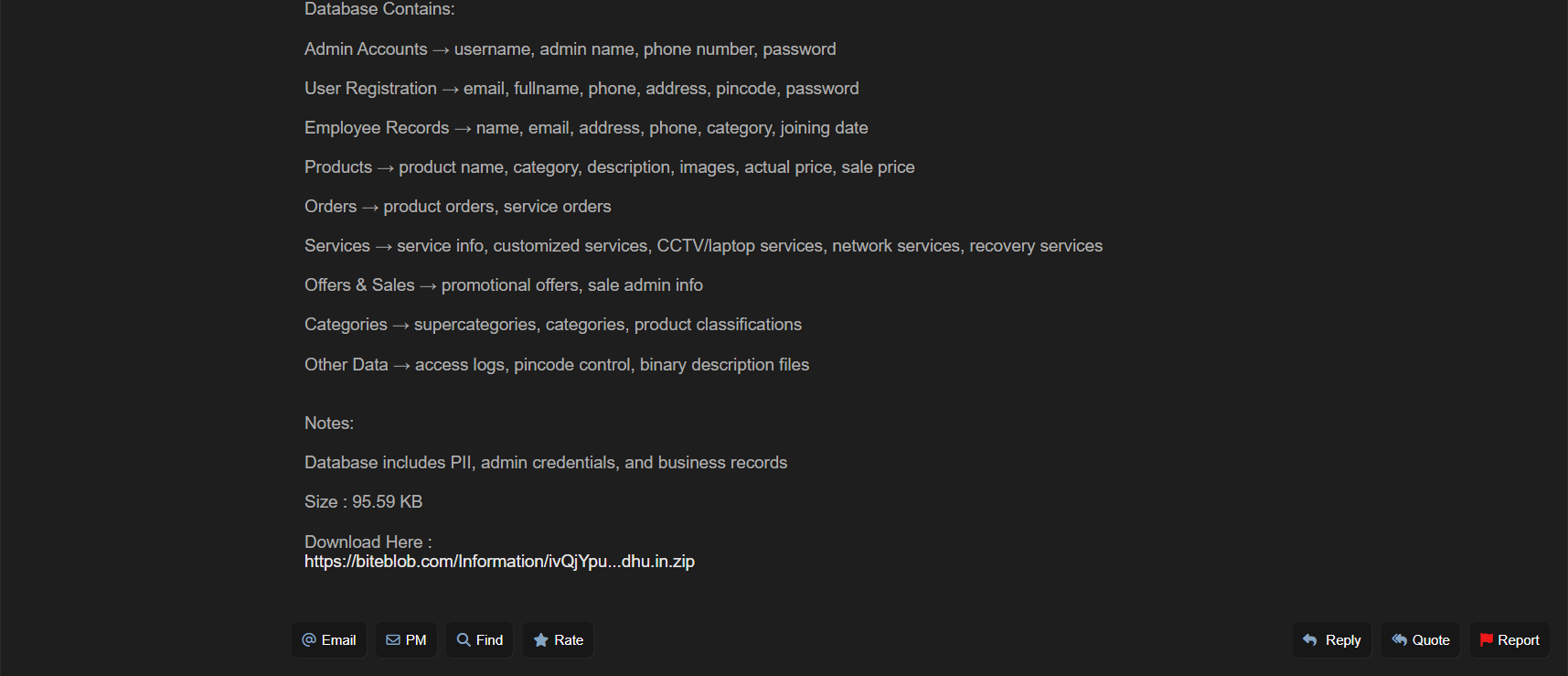1568x676 pixels.
Task: Click the red flag Report icon
Action: click(1487, 640)
